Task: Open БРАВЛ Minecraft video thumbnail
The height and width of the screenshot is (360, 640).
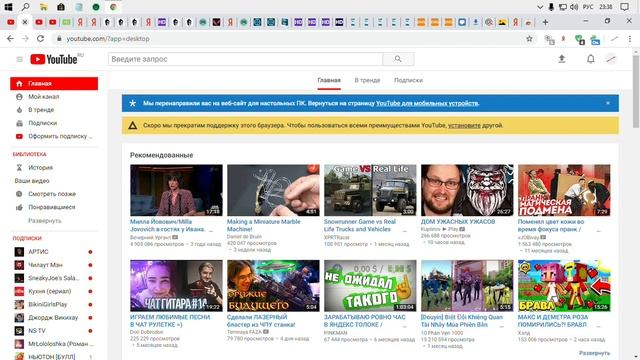Action: pos(564,286)
